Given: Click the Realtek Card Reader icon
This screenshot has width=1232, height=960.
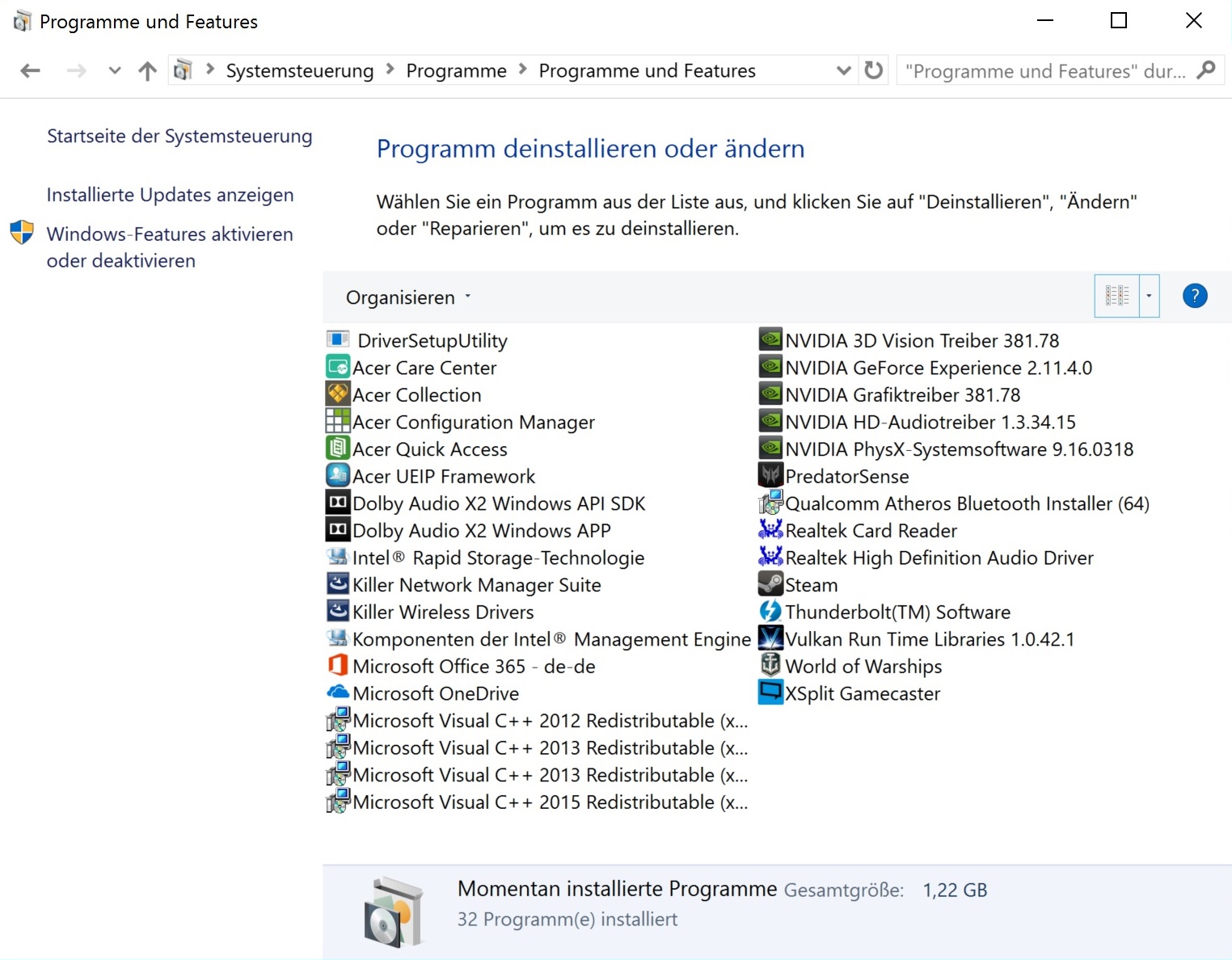Looking at the screenshot, I should coord(770,529).
